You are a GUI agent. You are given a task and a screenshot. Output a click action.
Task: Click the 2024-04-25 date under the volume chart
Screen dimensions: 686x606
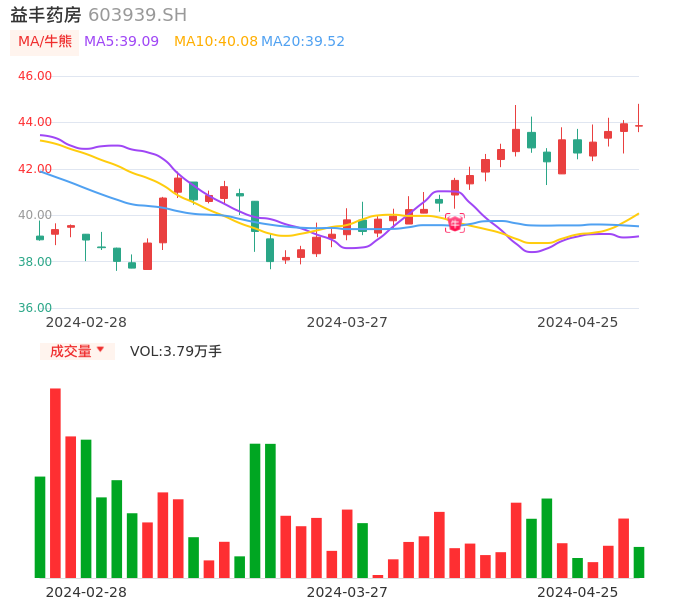578,592
